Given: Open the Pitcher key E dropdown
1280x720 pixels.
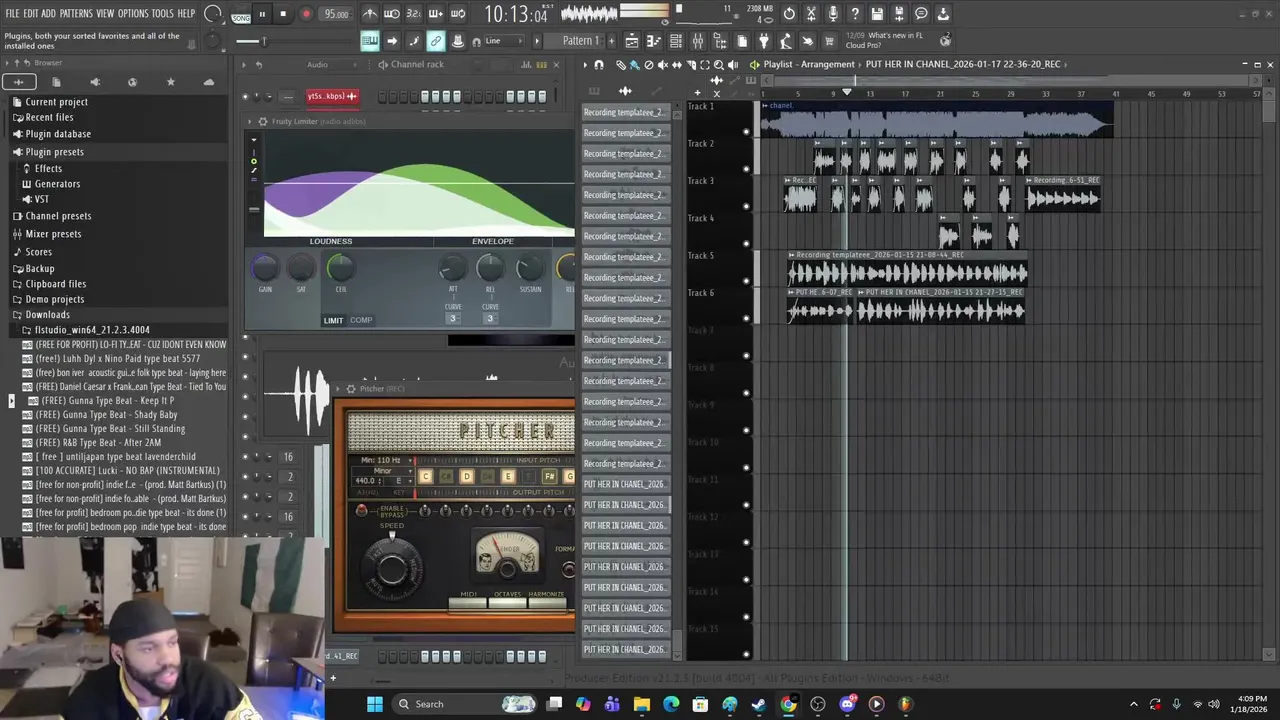Looking at the screenshot, I should tap(399, 481).
